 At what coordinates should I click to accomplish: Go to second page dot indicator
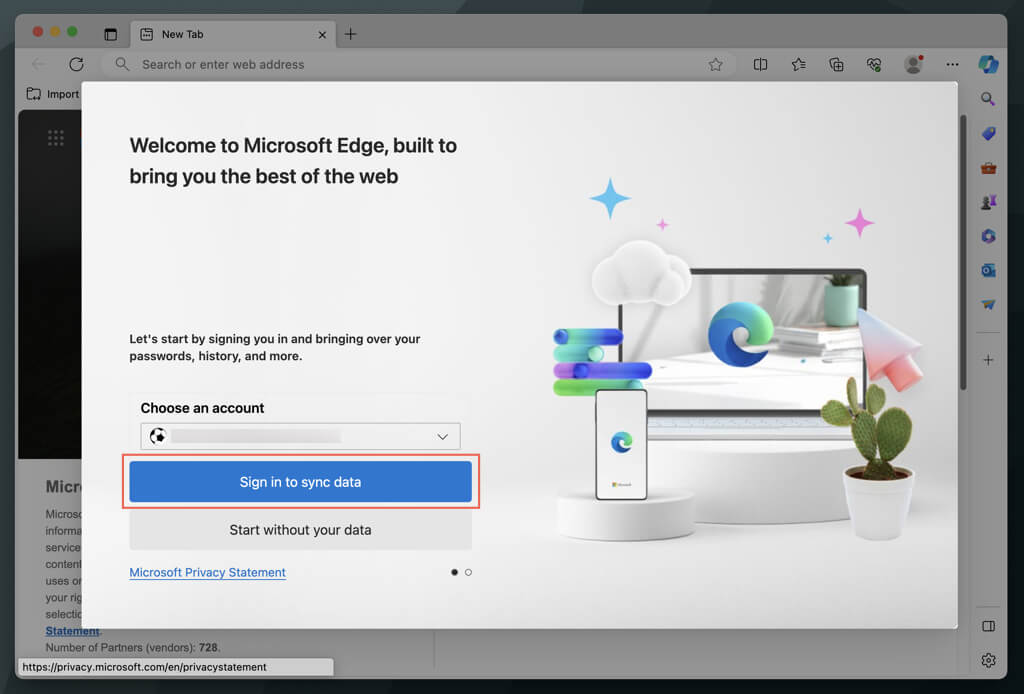(x=468, y=573)
